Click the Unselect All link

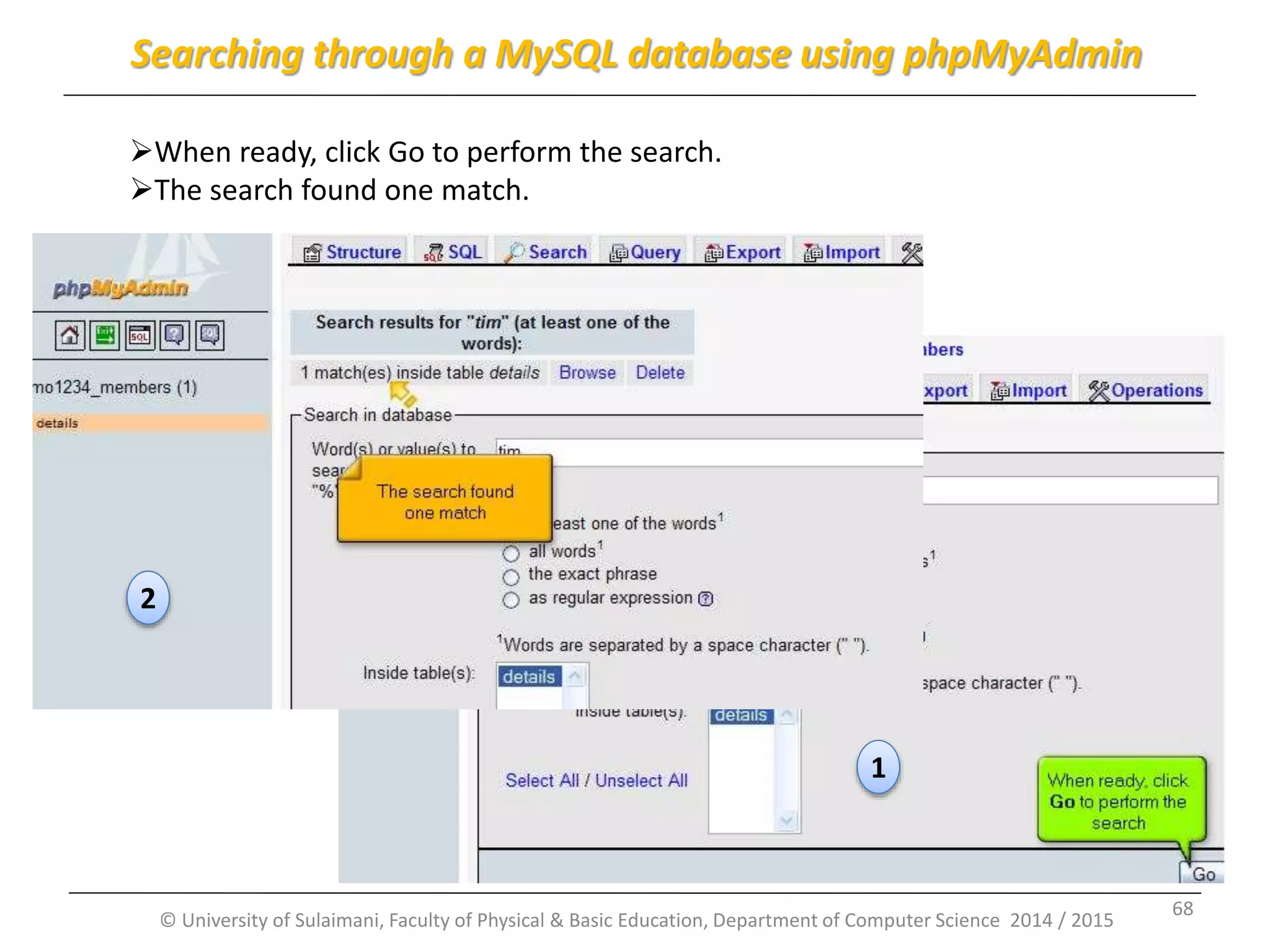point(642,780)
